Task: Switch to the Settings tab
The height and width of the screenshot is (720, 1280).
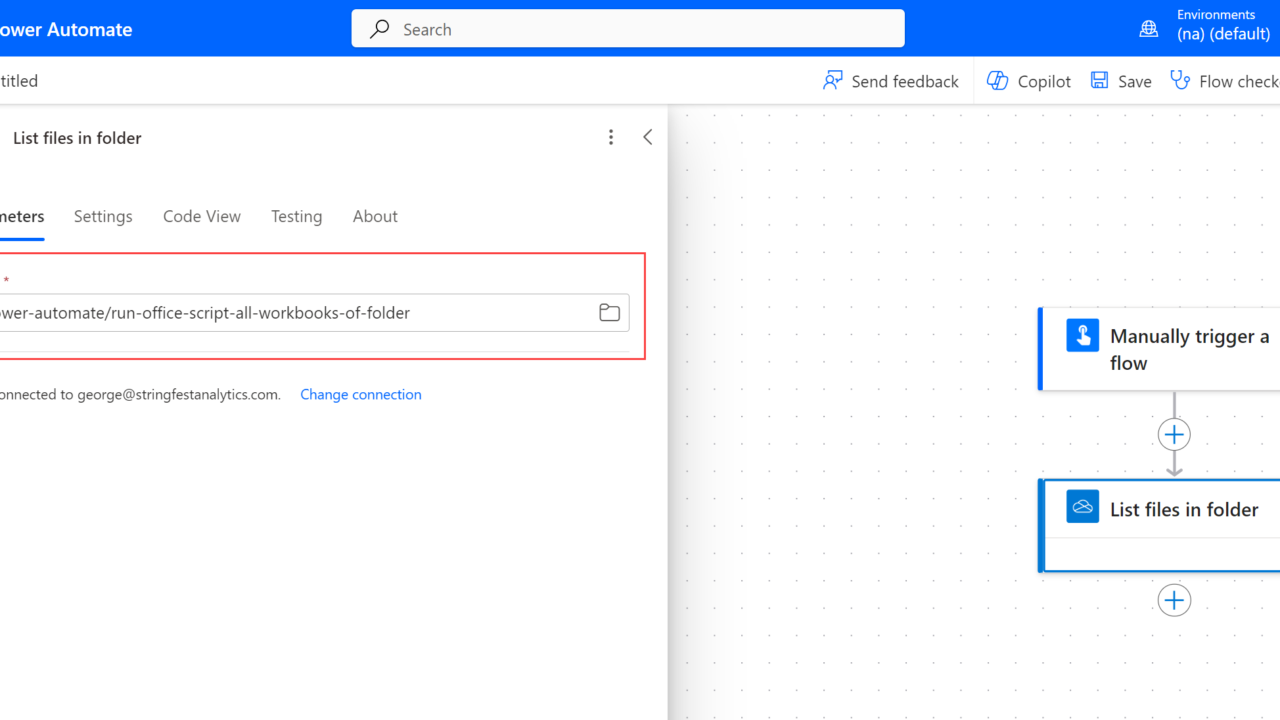Action: [x=103, y=216]
